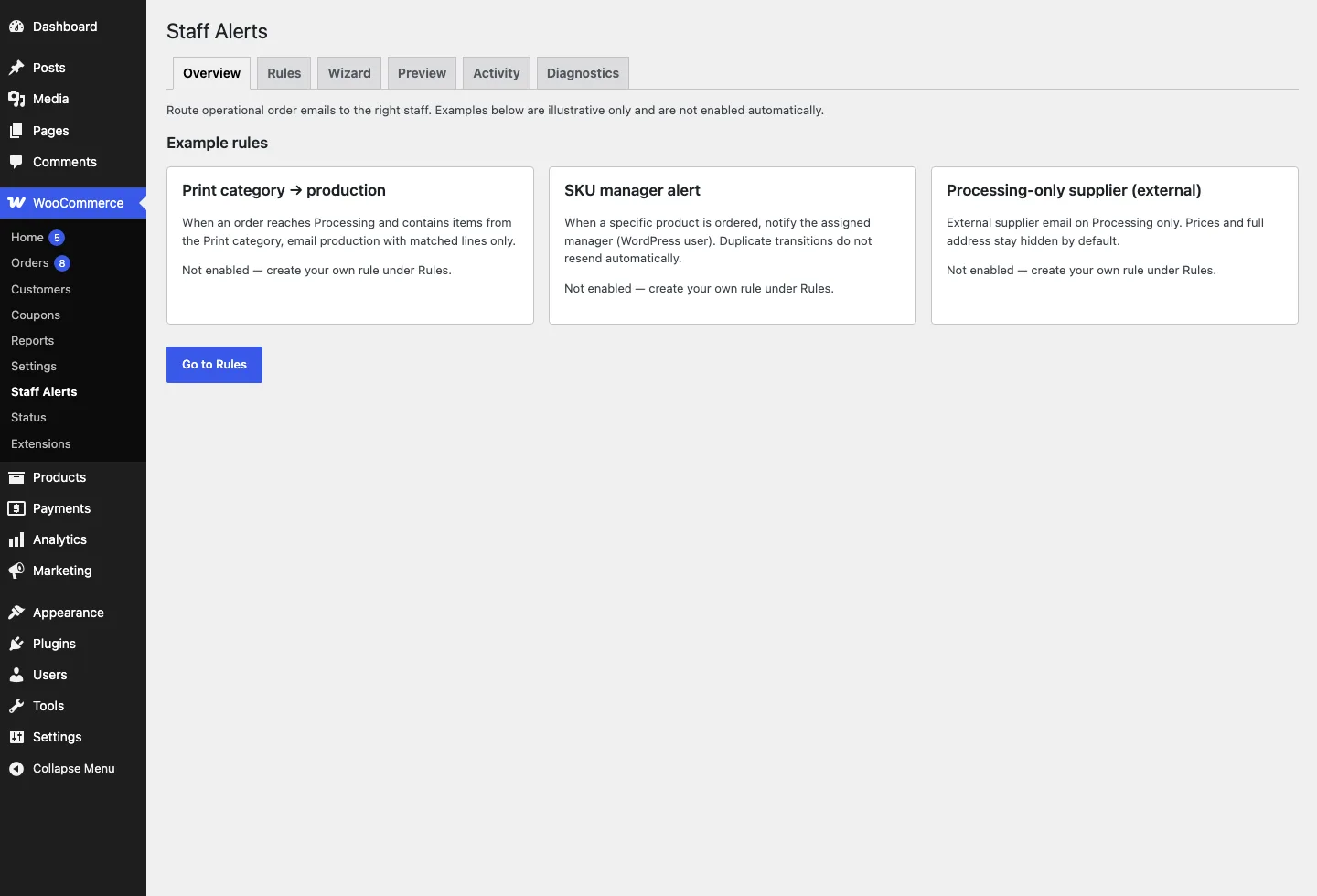This screenshot has height=896, width=1317.
Task: Click the Orders badge showing 8
Action: (62, 263)
